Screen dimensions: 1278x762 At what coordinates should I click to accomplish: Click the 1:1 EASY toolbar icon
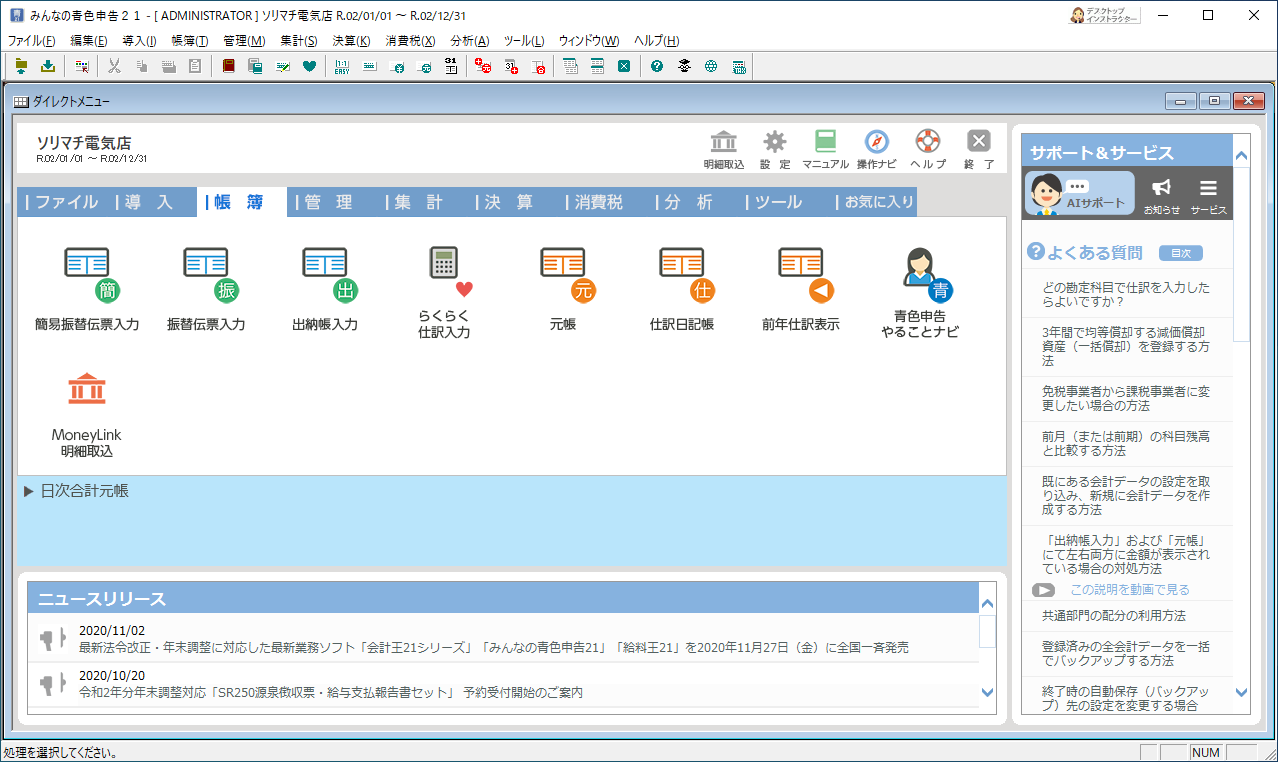[x=342, y=67]
